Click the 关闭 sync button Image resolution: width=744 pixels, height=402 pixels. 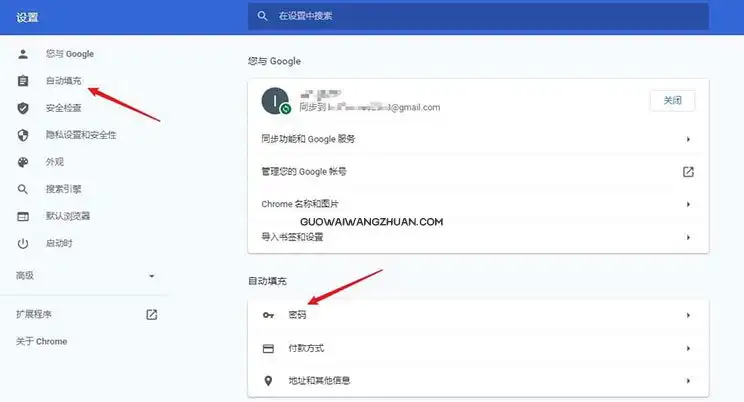(672, 101)
